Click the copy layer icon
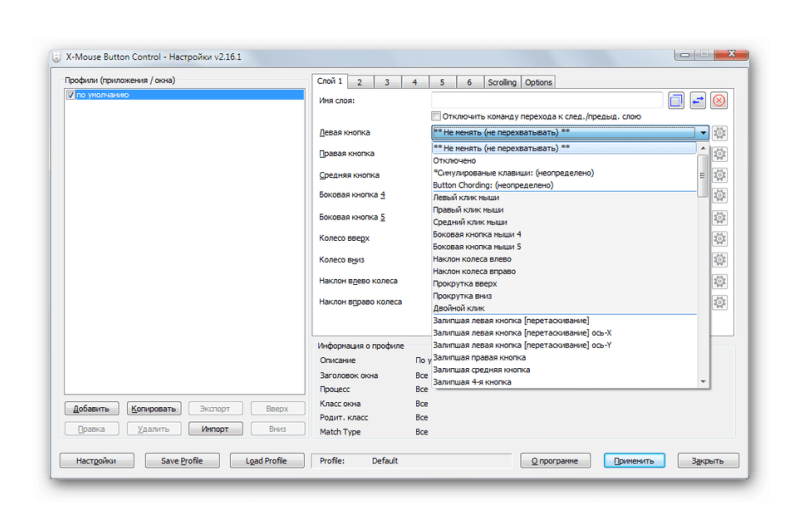Viewport: 800px width, 530px height. (x=676, y=100)
